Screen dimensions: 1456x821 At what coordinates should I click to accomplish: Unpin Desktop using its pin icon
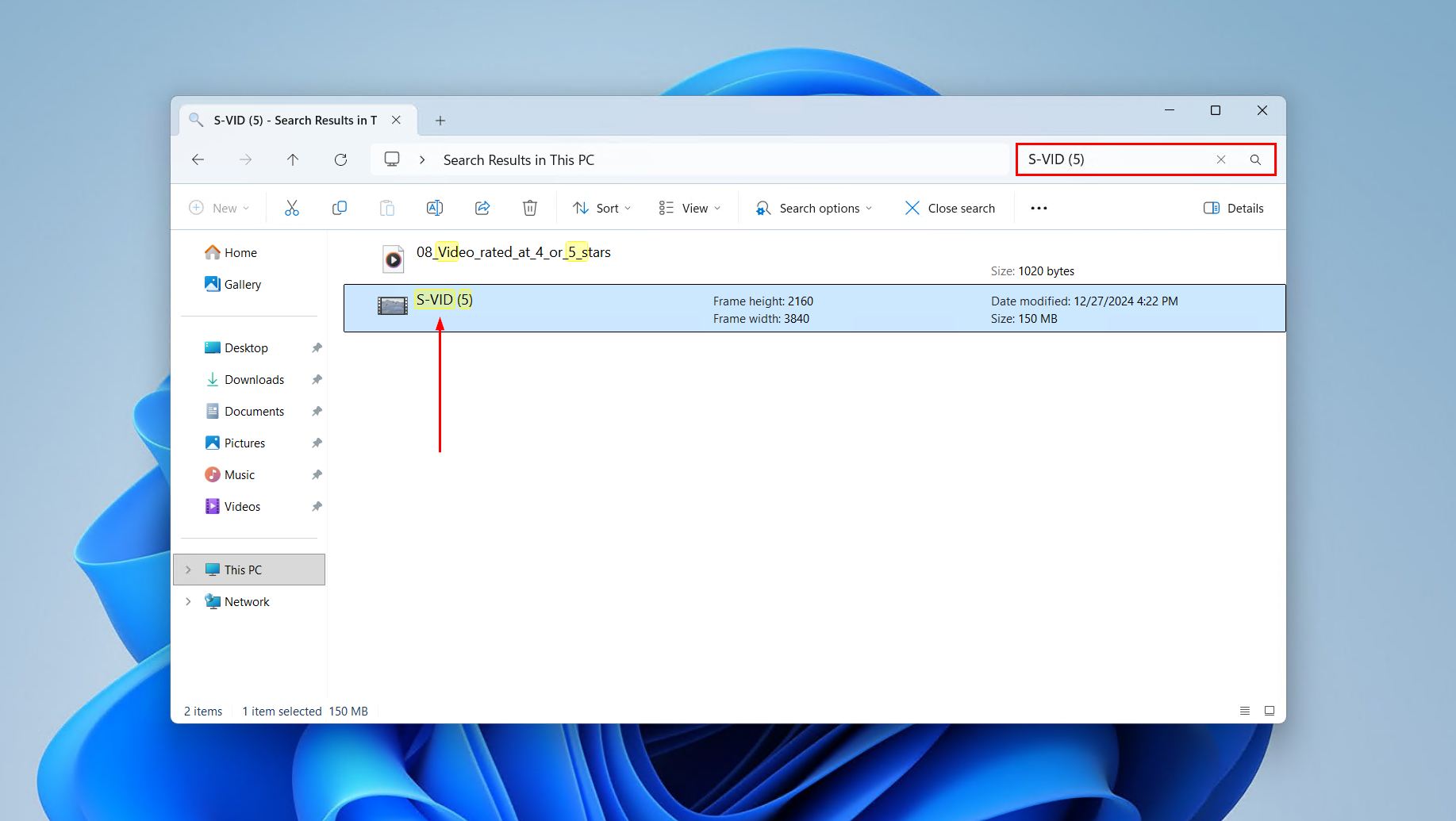point(317,347)
